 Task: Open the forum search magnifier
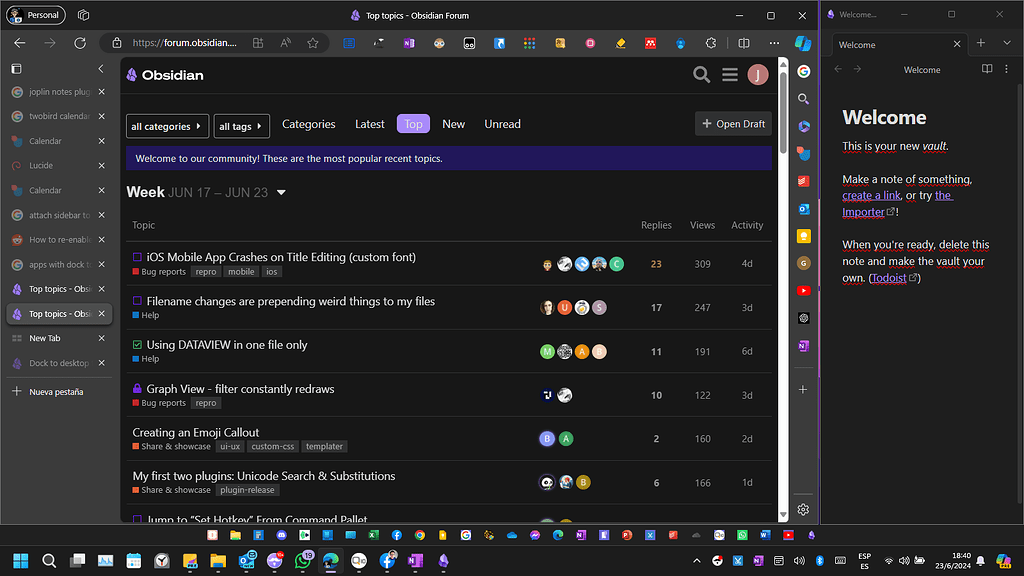tap(701, 75)
